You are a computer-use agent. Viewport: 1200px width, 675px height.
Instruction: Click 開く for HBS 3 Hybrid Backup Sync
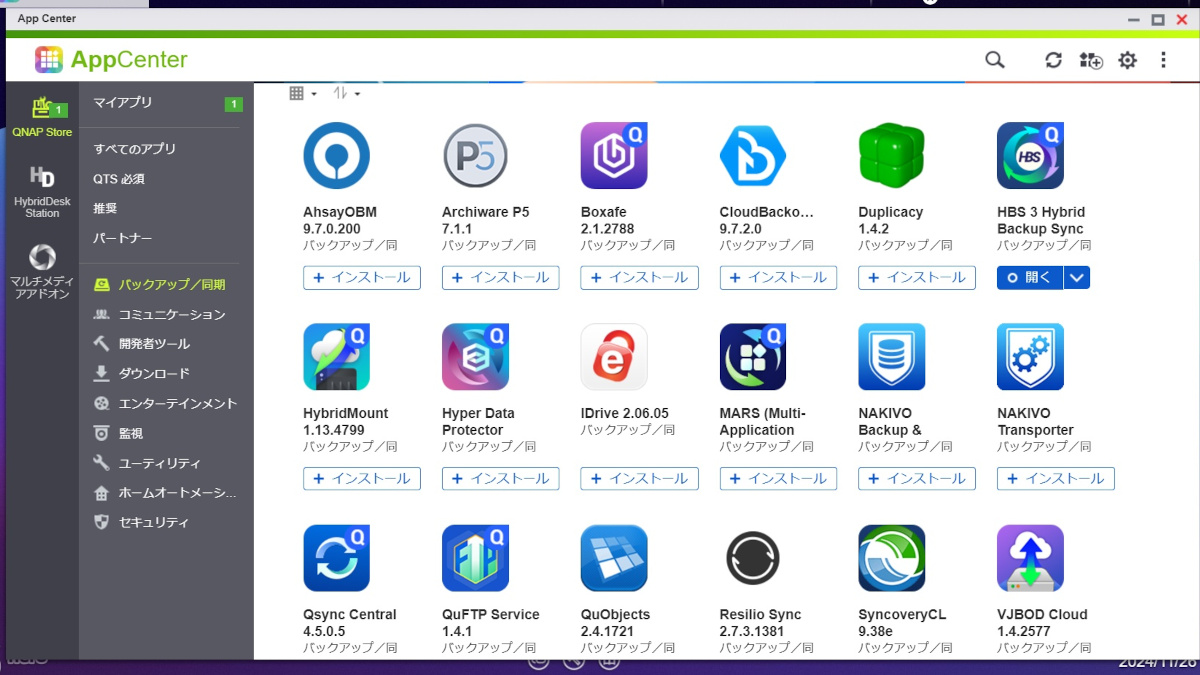pos(1030,278)
